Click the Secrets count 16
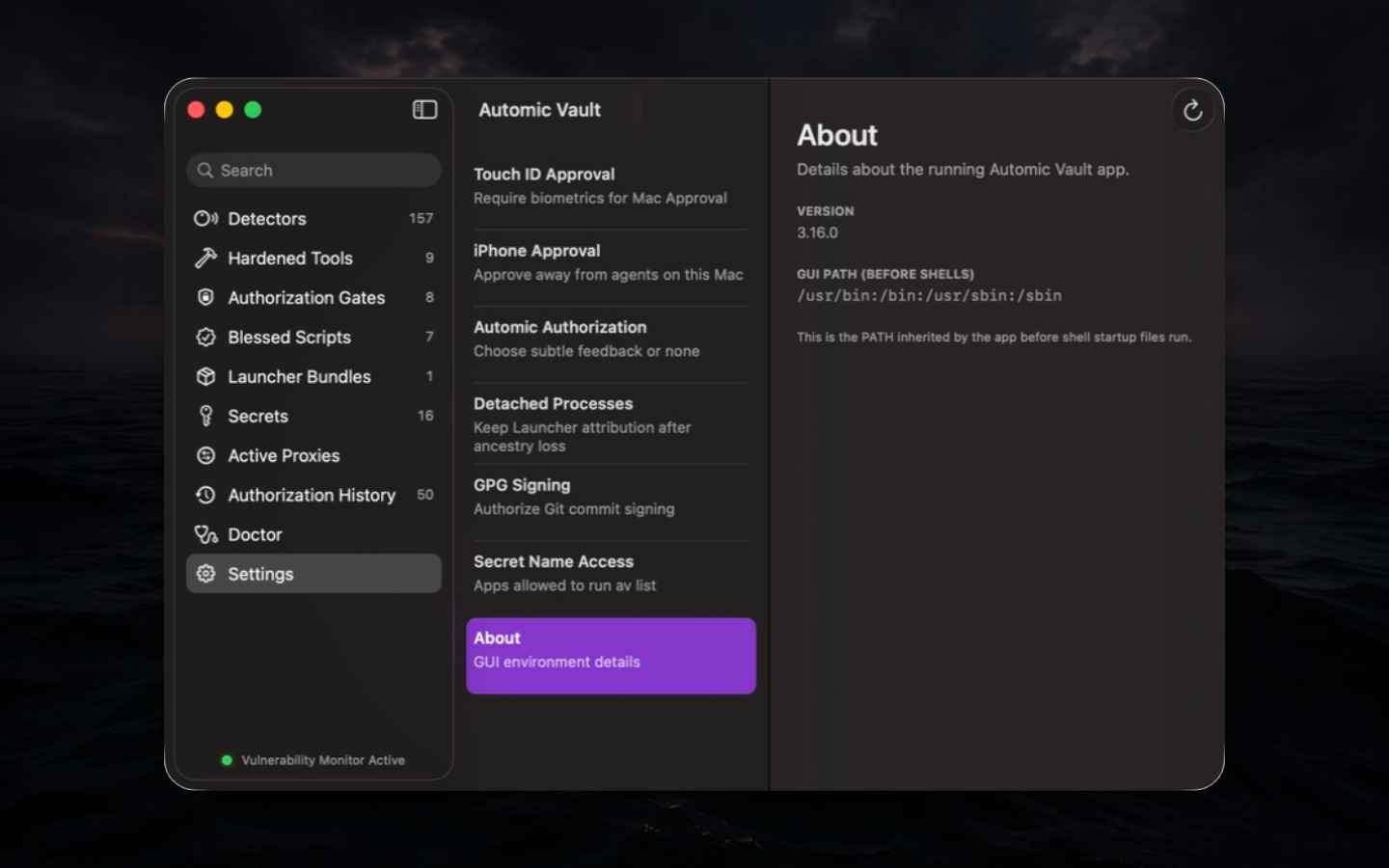 [425, 416]
